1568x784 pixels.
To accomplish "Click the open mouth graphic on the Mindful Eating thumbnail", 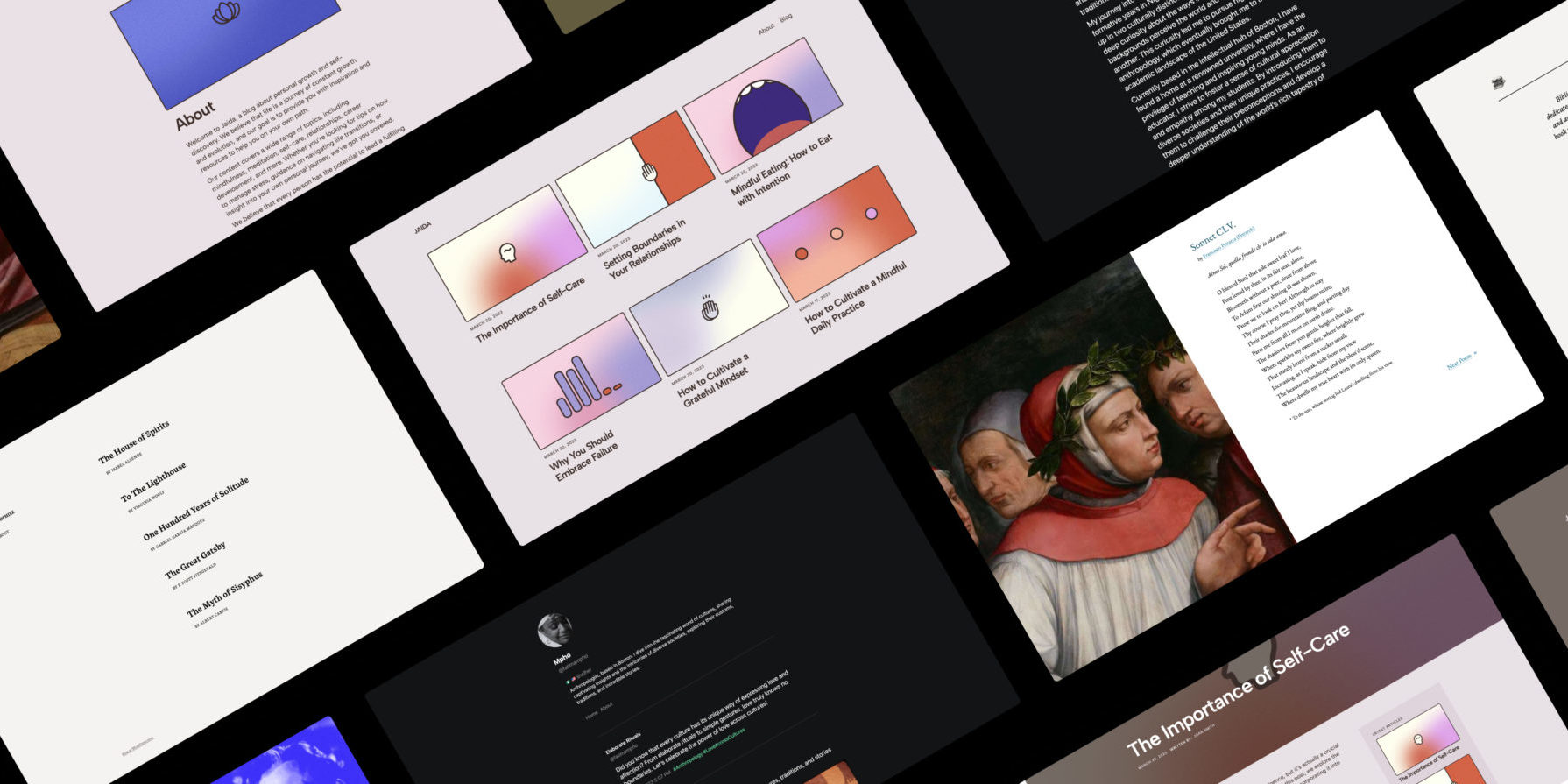I will coord(771,116).
